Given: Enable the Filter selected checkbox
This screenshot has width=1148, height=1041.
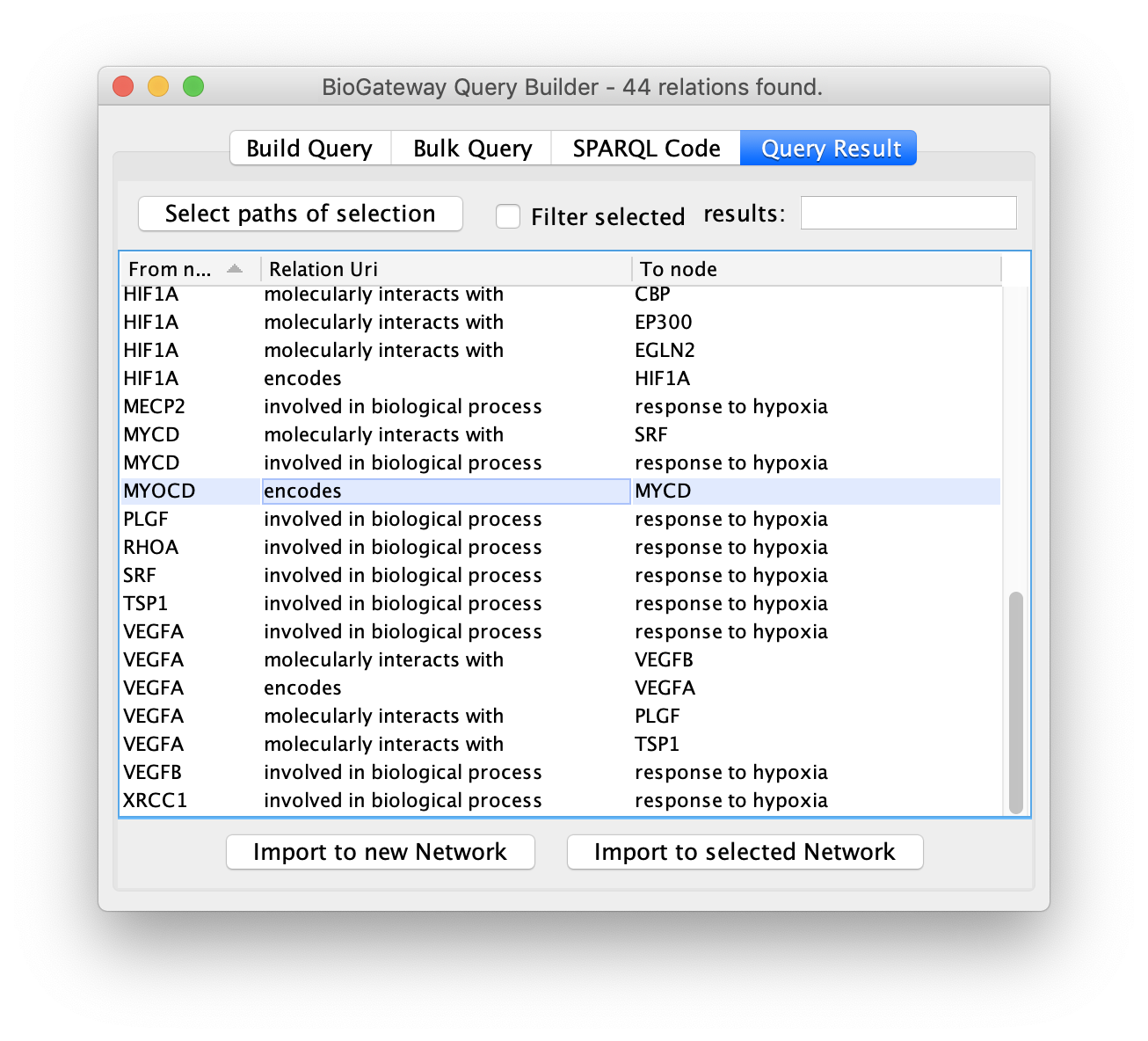Looking at the screenshot, I should click(x=508, y=215).
